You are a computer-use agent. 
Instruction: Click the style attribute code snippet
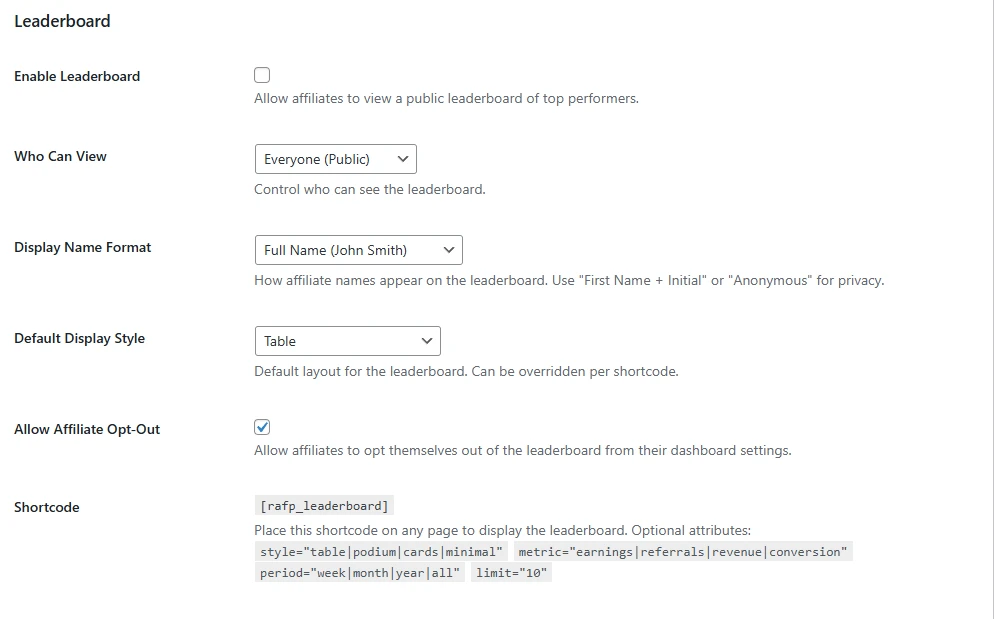[x=377, y=551]
